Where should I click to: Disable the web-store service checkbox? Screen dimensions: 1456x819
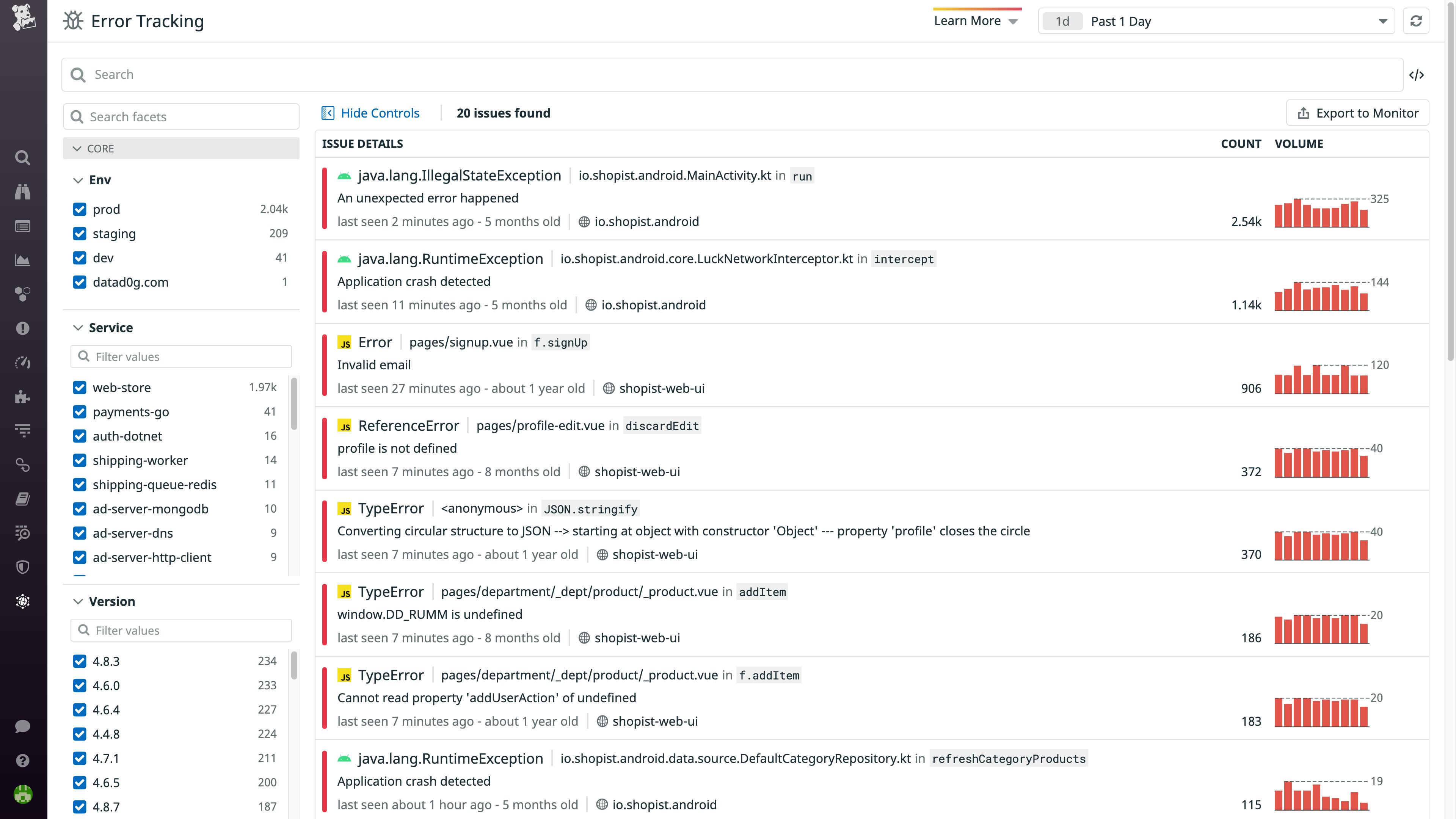point(79,388)
